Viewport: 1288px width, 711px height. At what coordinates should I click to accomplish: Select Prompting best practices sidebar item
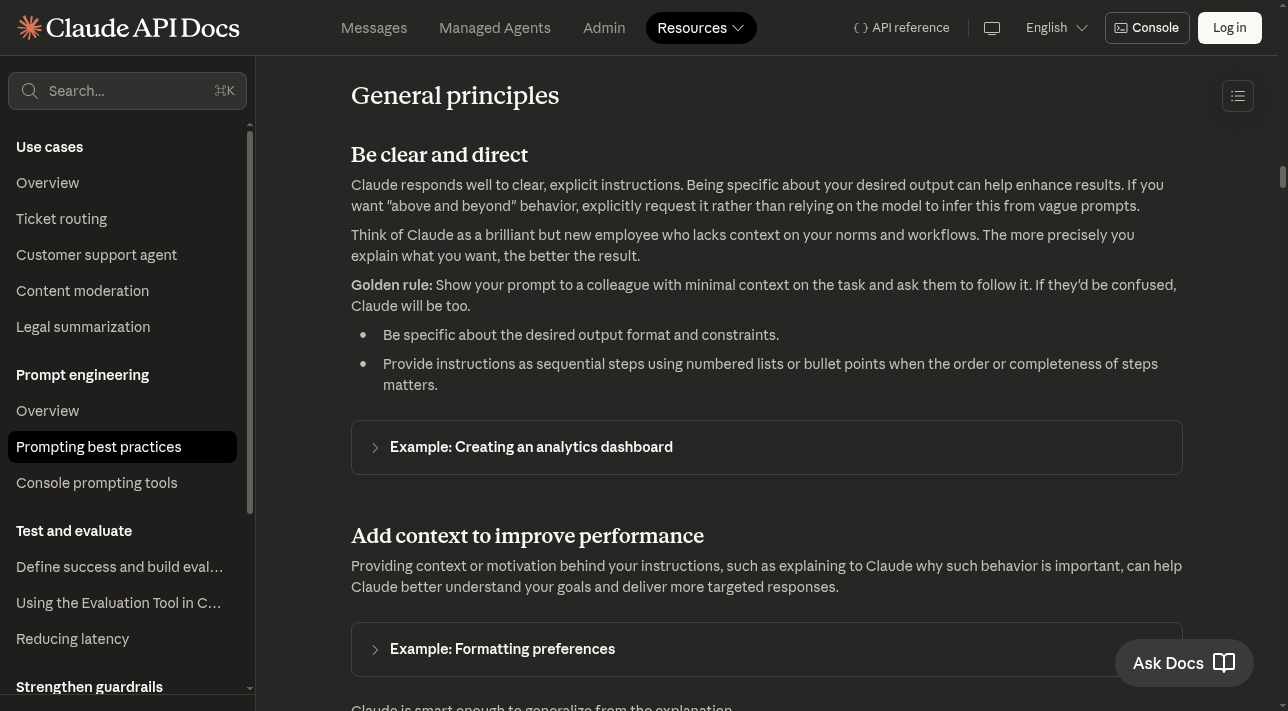point(122,447)
